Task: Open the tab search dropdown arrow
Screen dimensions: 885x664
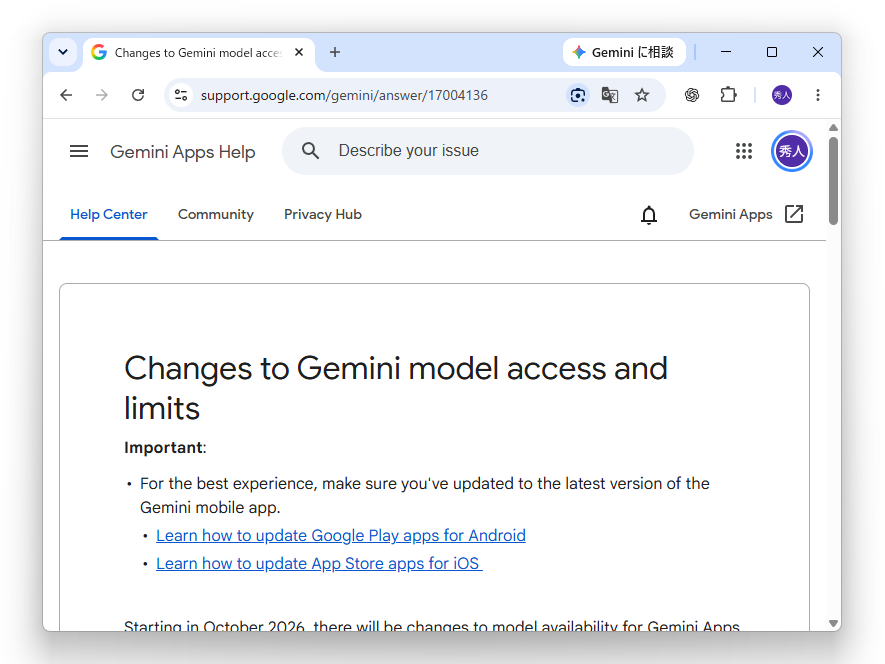Action: pyautogui.click(x=63, y=53)
